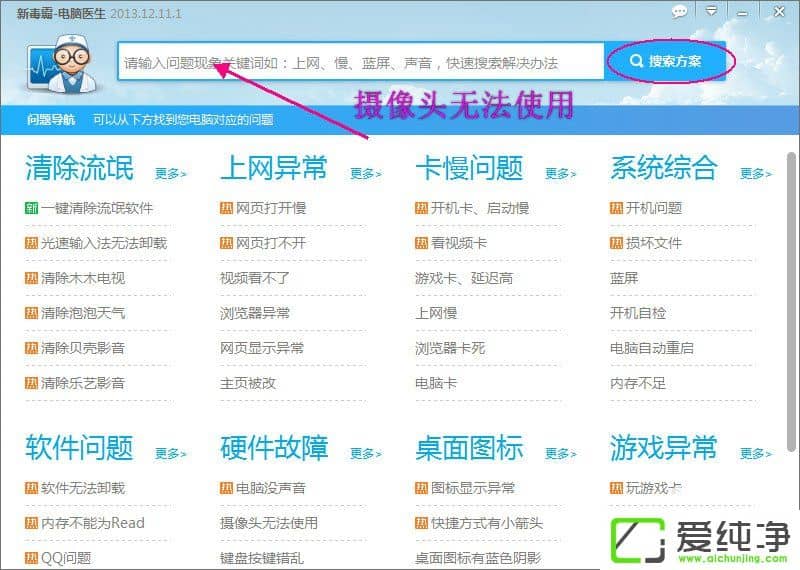
Task: Click the vertical scrollbar on right
Action: (x=791, y=300)
